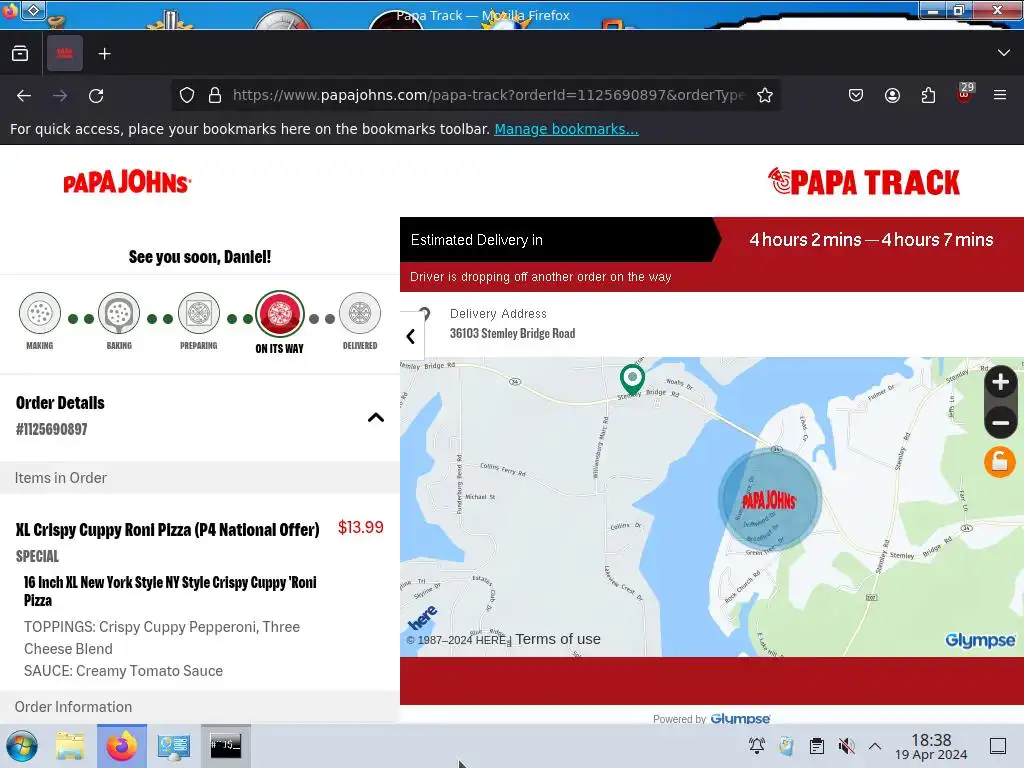Click the SAUCE: Creamy Tomato Sauce line
Viewport: 1024px width, 768px height.
(123, 671)
